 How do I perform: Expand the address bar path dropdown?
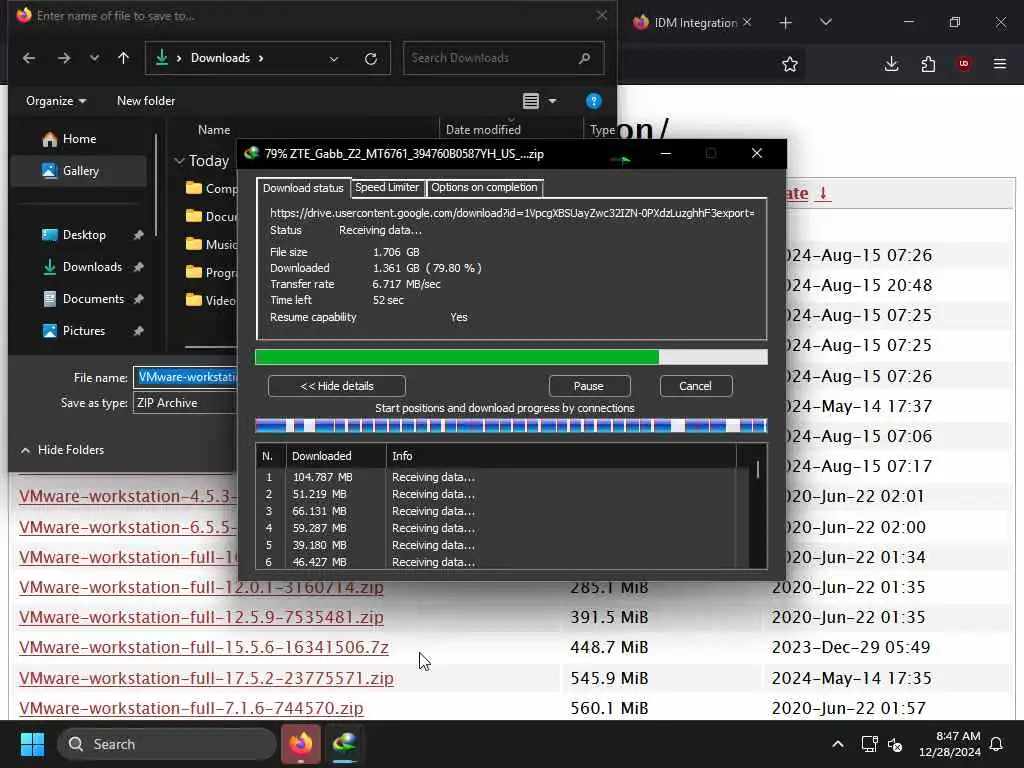pos(334,59)
